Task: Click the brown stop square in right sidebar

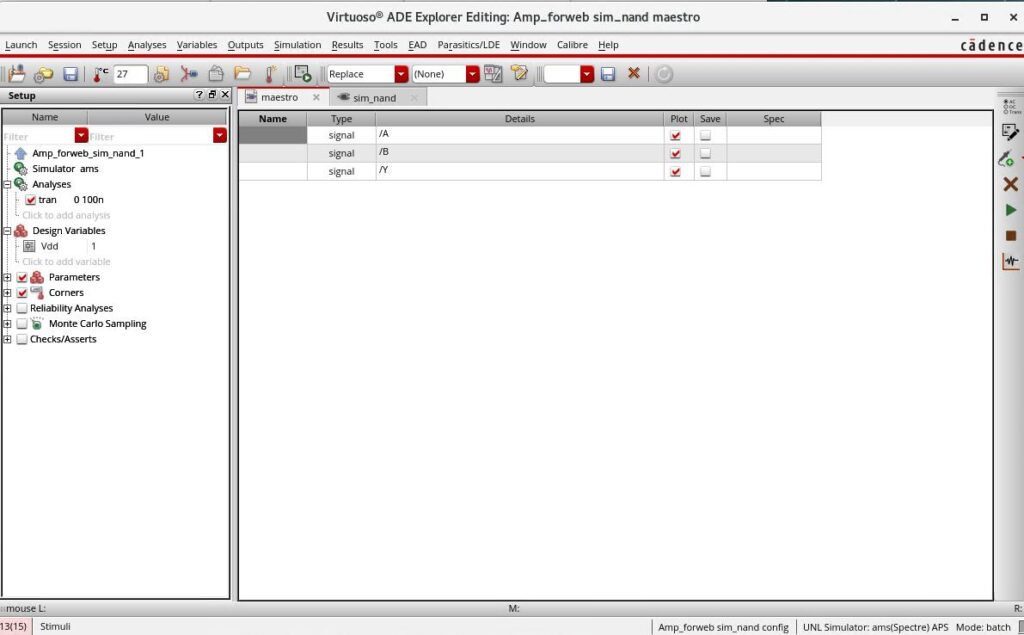Action: 1011,236
